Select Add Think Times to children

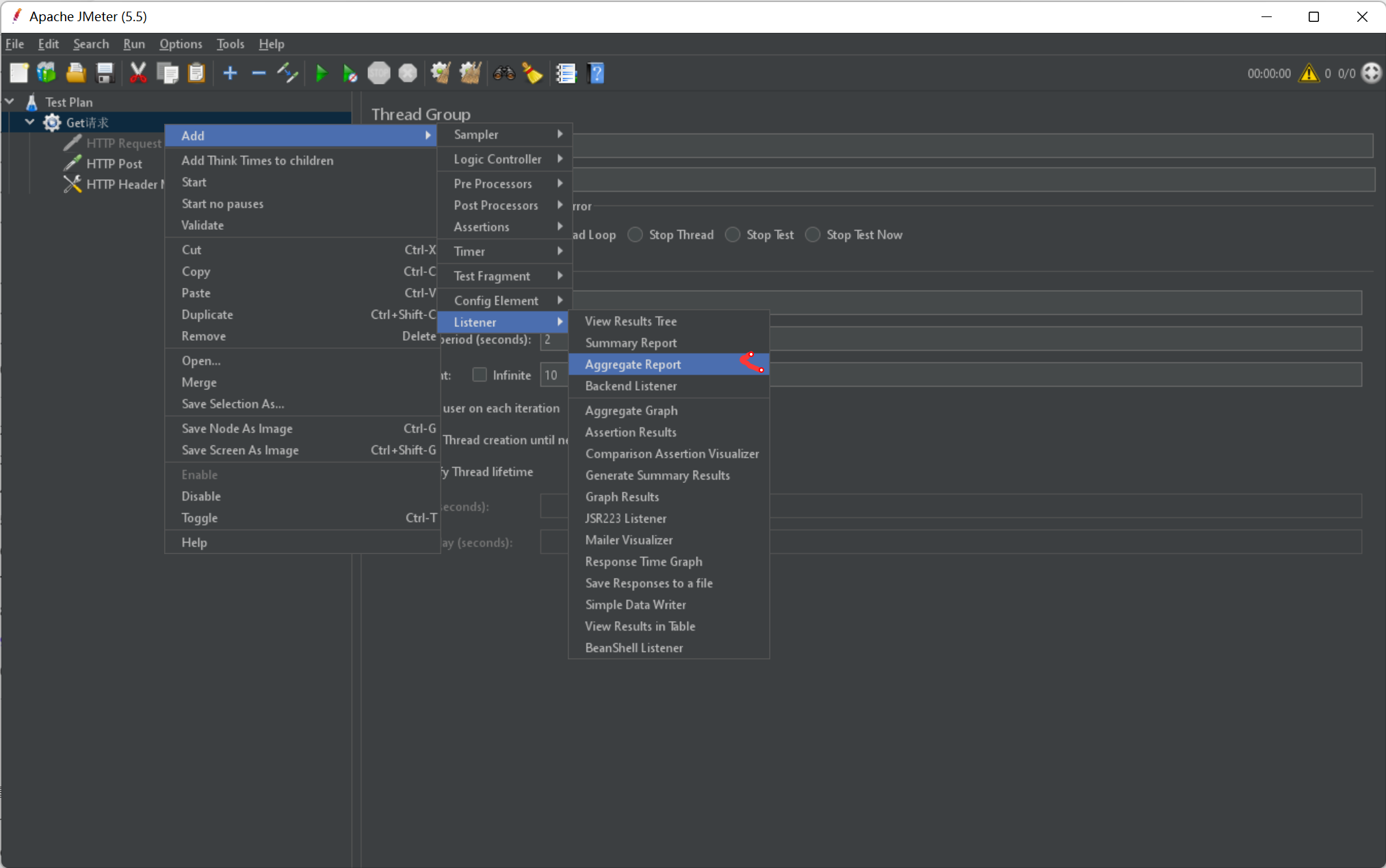click(302, 161)
